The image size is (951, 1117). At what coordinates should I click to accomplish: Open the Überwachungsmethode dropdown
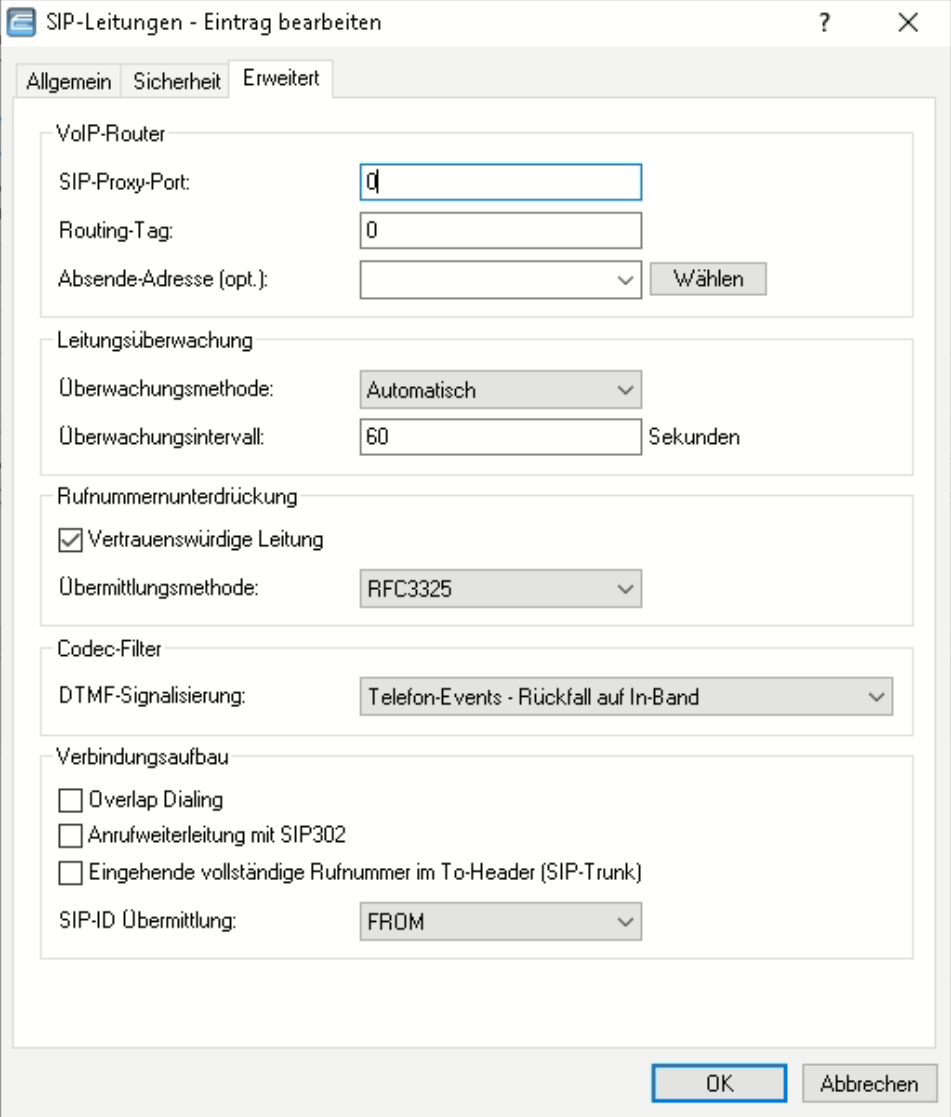point(499,387)
